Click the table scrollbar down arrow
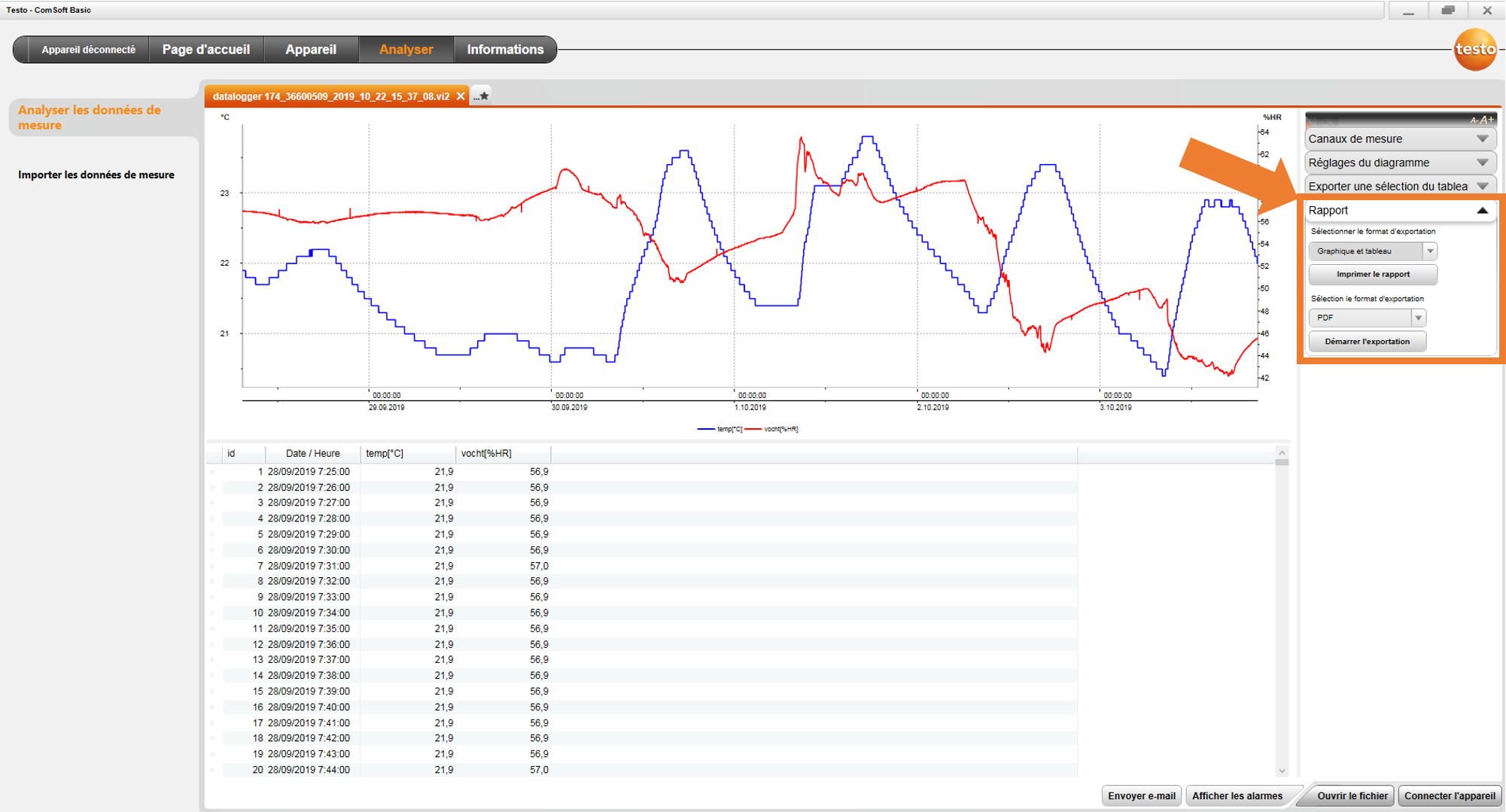This screenshot has height=812, width=1506. pos(1282,770)
